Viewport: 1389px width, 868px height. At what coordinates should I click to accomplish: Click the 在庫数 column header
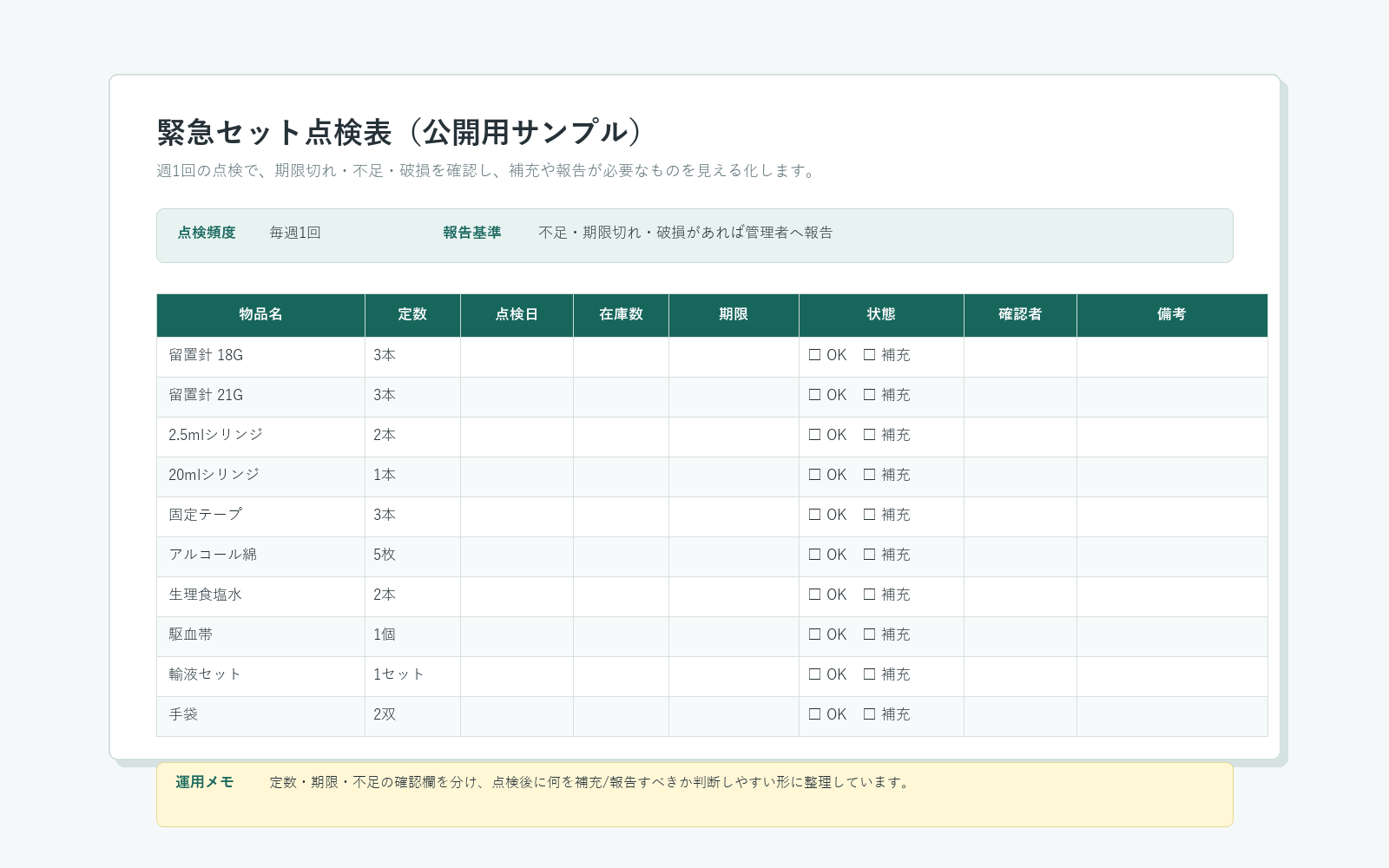coord(621,315)
